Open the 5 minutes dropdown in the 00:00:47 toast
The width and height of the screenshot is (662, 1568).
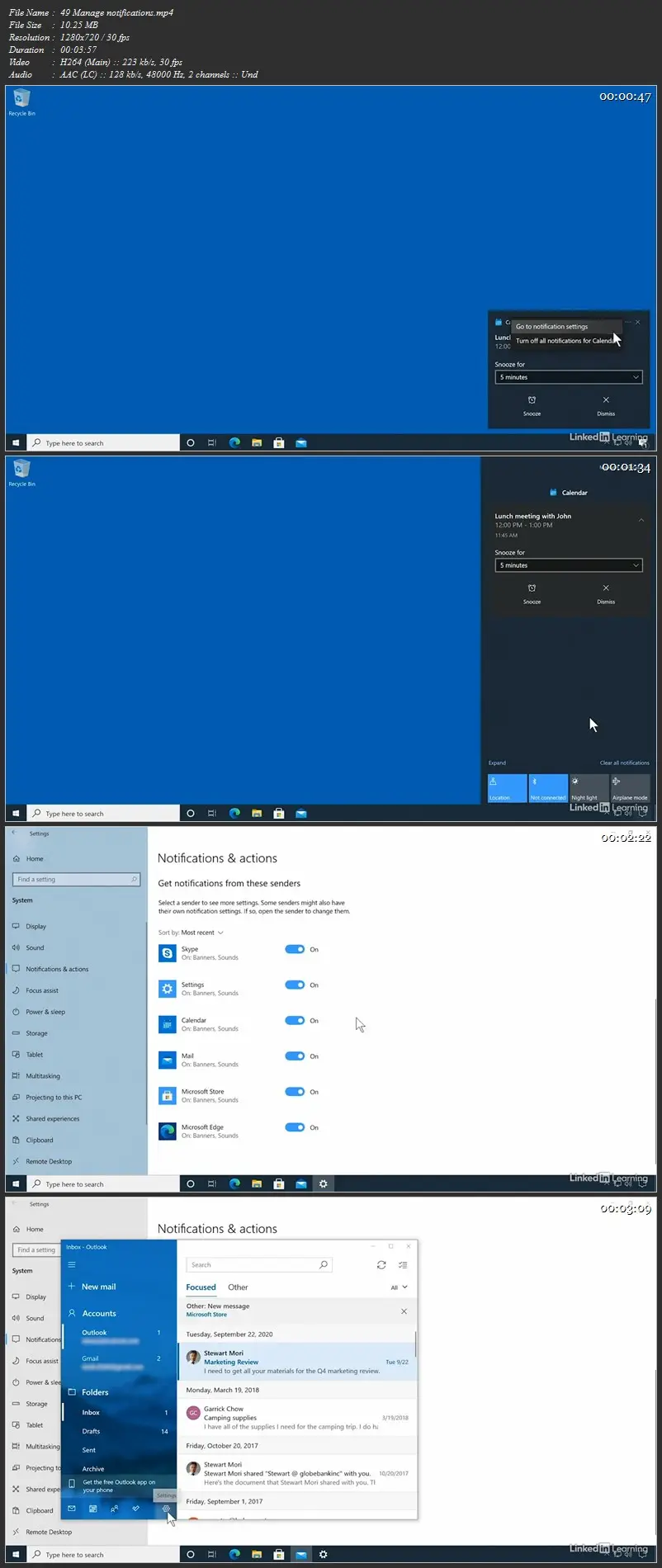(569, 377)
